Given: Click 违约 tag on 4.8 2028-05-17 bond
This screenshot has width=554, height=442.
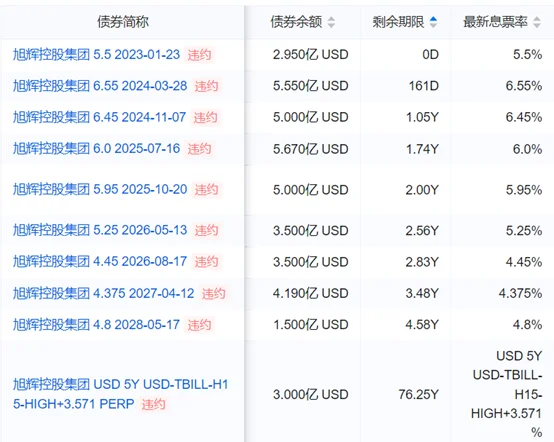Looking at the screenshot, I should click(199, 325).
